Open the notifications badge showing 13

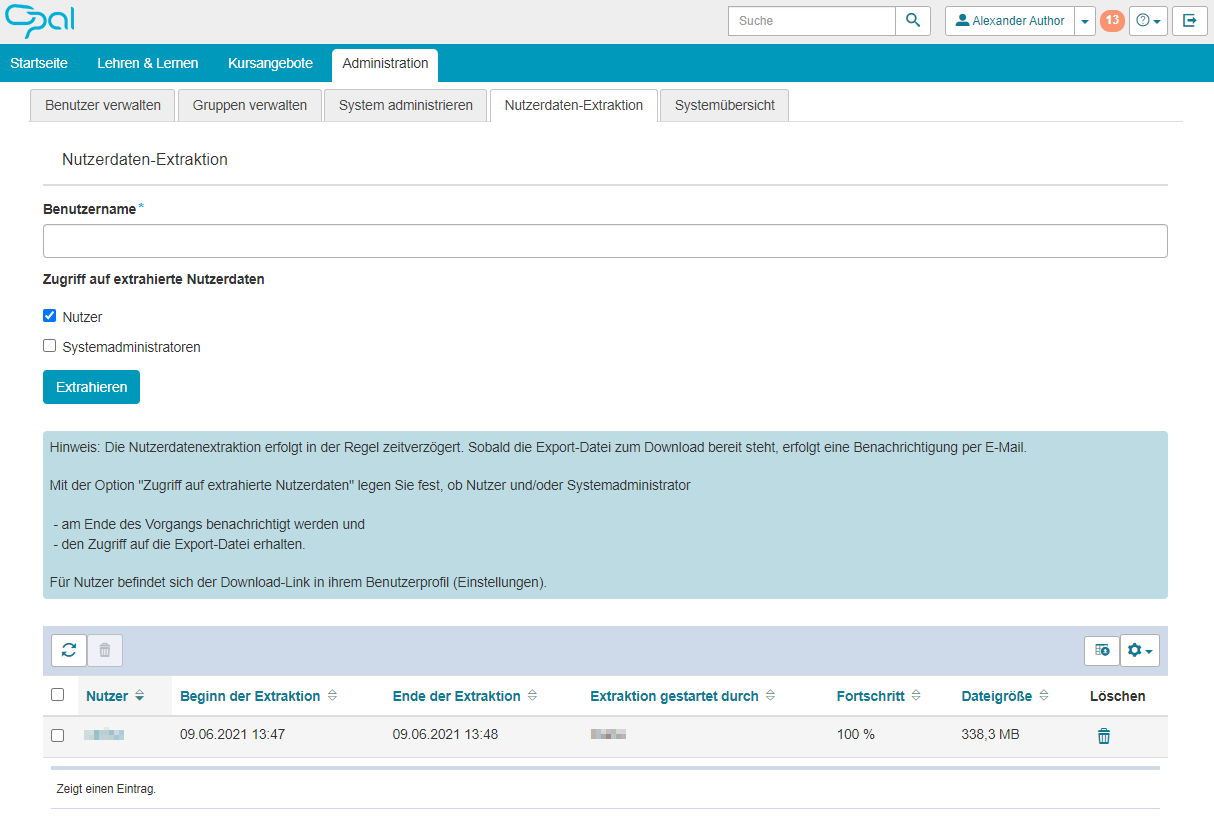[x=1112, y=20]
